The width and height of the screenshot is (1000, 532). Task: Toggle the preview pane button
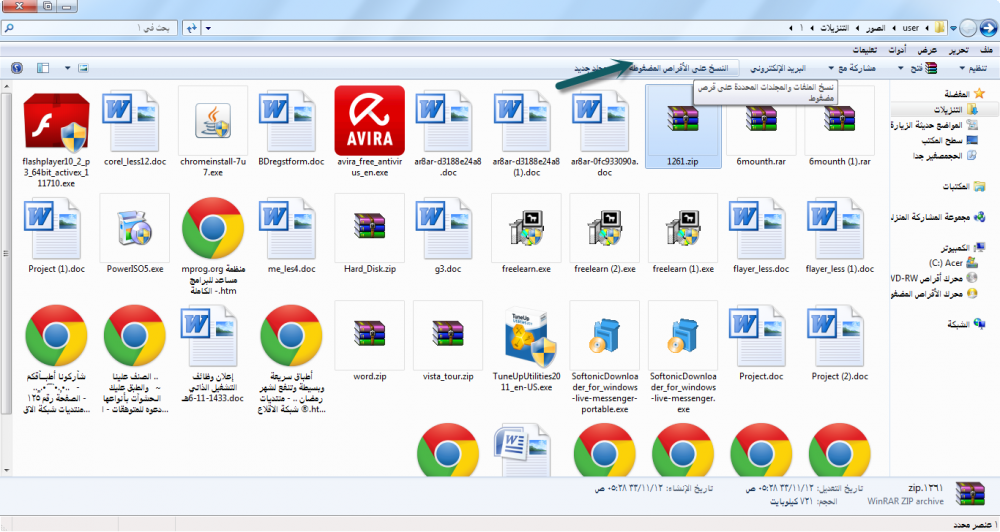(x=43, y=68)
